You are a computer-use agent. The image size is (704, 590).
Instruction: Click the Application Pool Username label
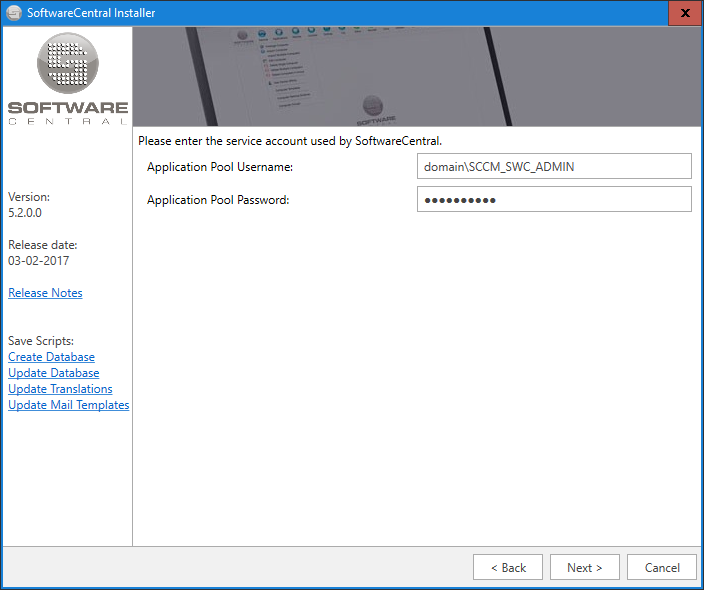pos(219,167)
